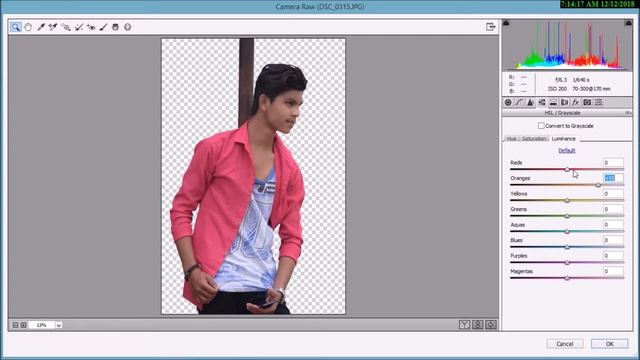The width and height of the screenshot is (640, 360).
Task: Cycle Before/After view with Y icon
Action: (464, 324)
